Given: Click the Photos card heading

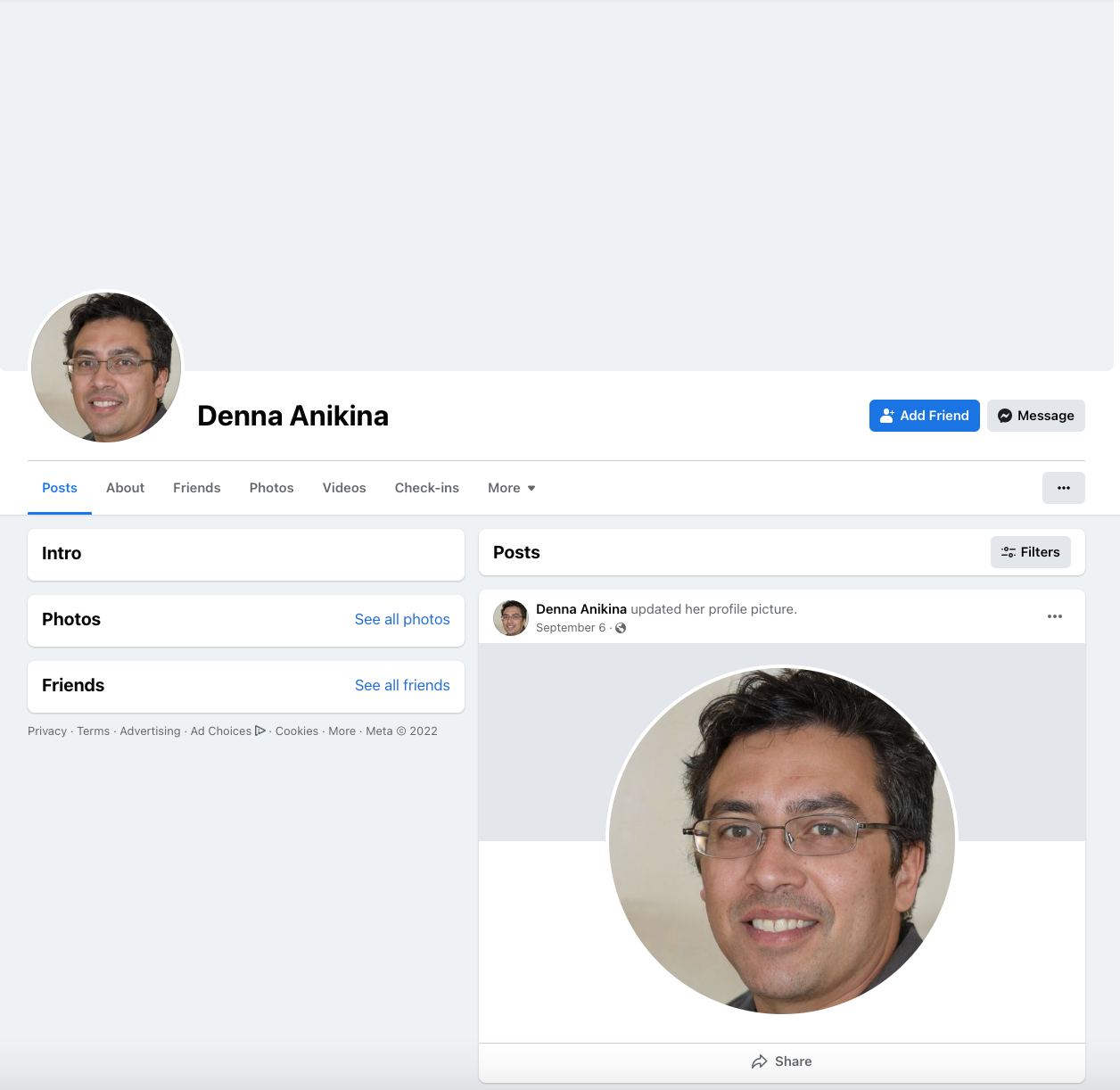Looking at the screenshot, I should pyautogui.click(x=71, y=619).
